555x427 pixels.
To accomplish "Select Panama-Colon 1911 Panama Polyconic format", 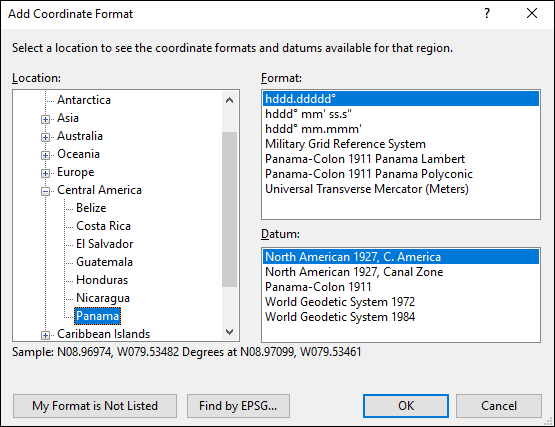I will [x=401, y=174].
